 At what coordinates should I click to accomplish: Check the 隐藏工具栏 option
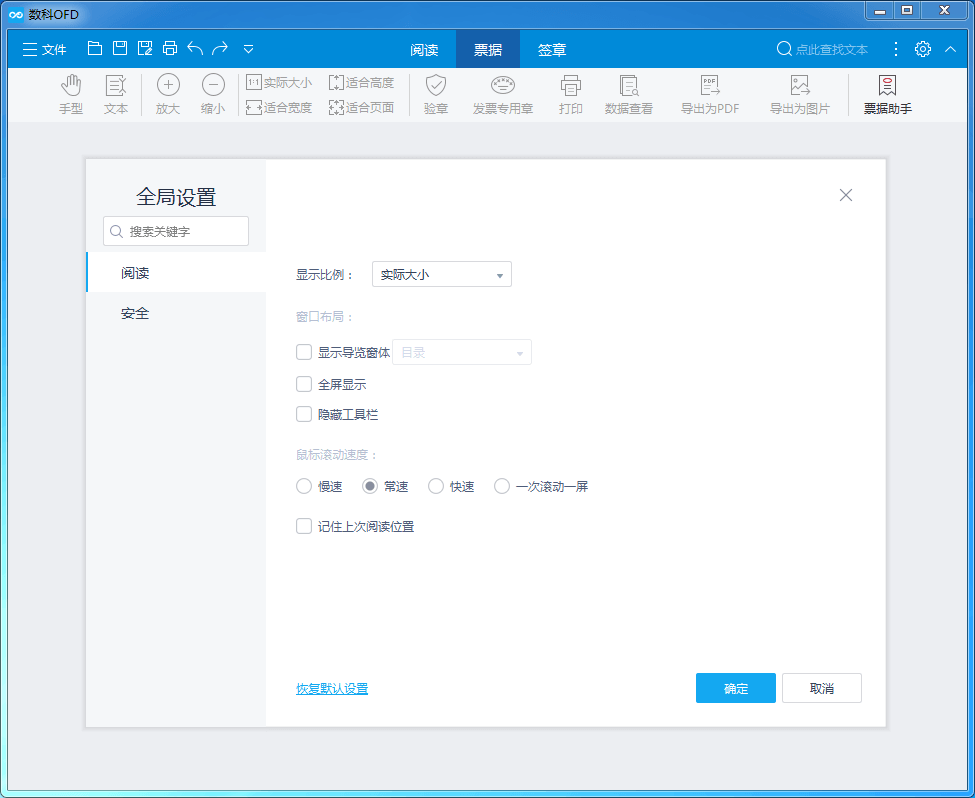point(304,414)
